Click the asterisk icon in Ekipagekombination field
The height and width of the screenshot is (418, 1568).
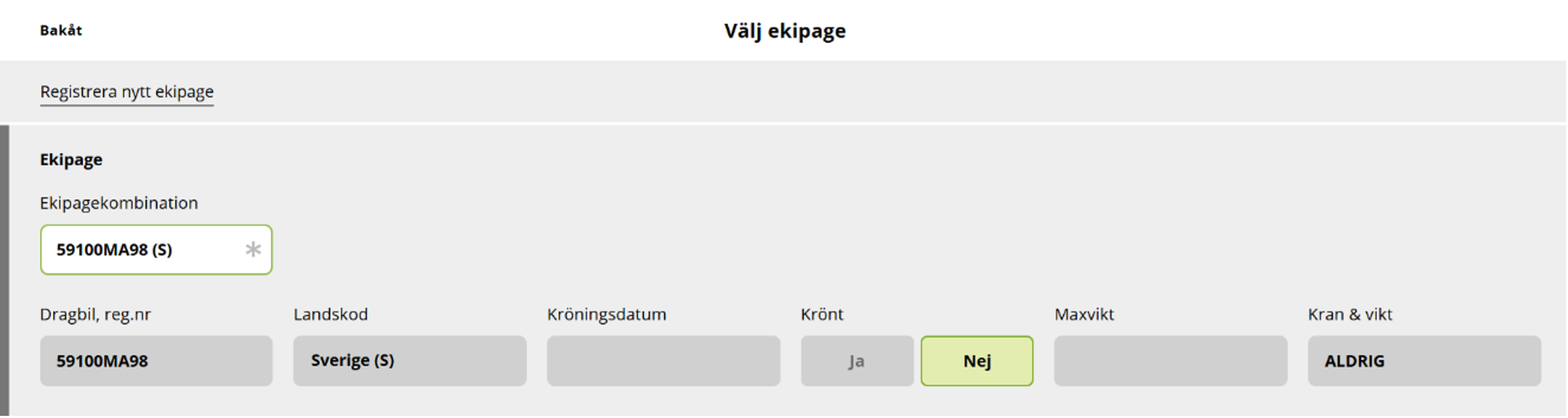pos(252,249)
